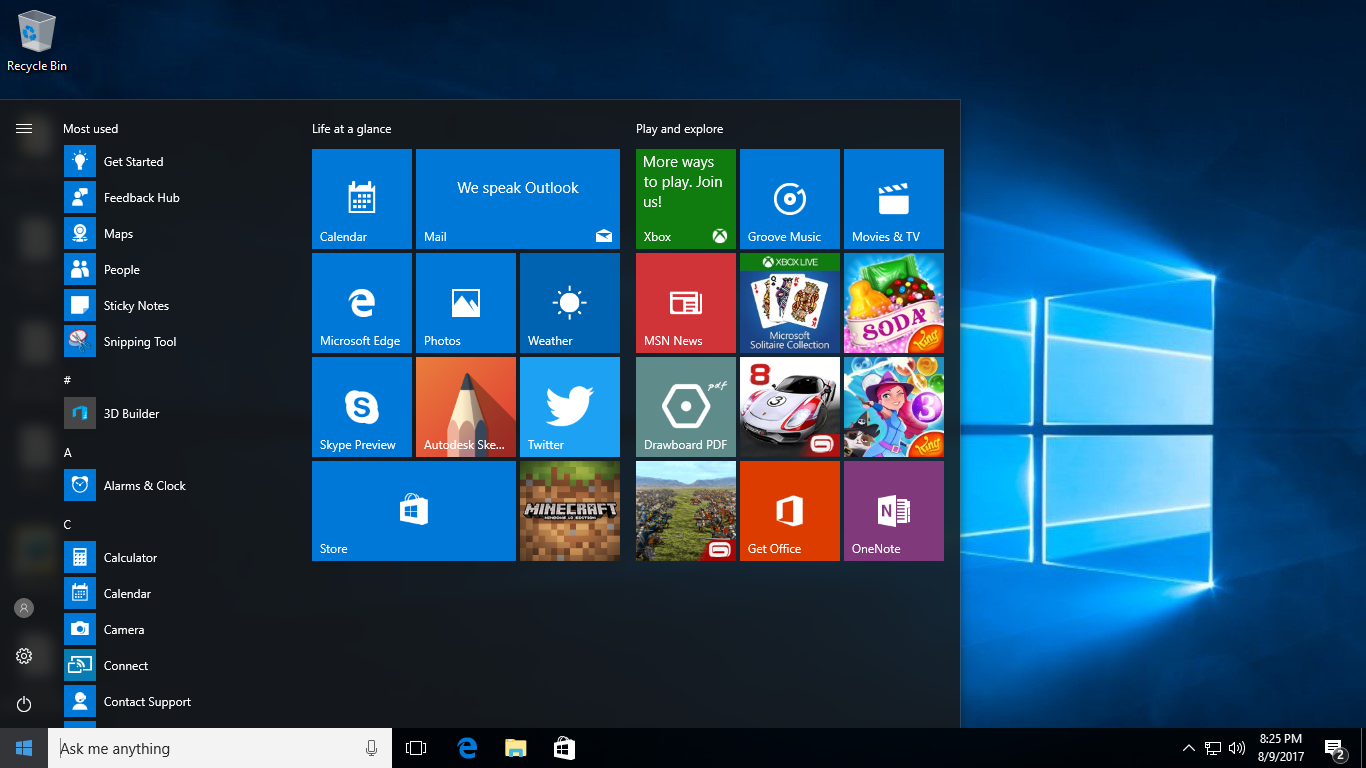Screen dimensions: 1366x768
Task: Open Maps in the Most used list
Action: tap(180, 234)
